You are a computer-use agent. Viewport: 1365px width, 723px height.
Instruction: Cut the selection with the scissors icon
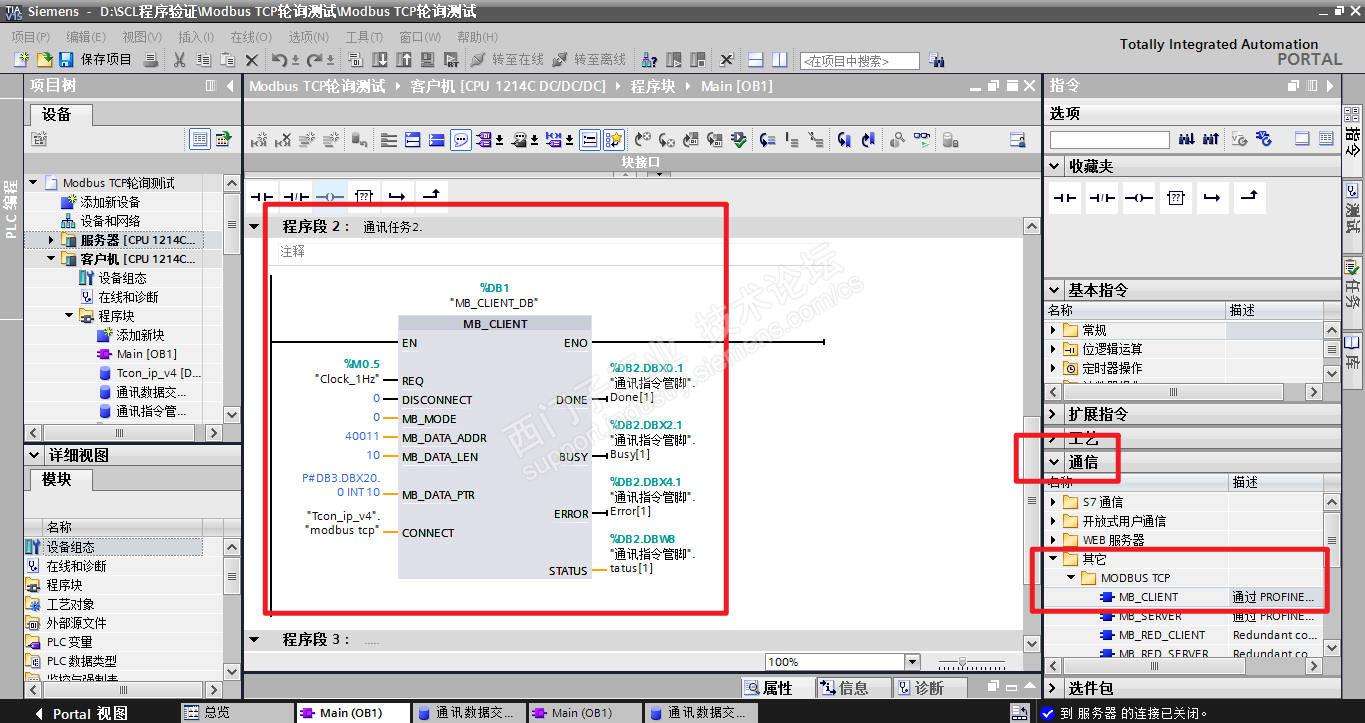[x=180, y=60]
